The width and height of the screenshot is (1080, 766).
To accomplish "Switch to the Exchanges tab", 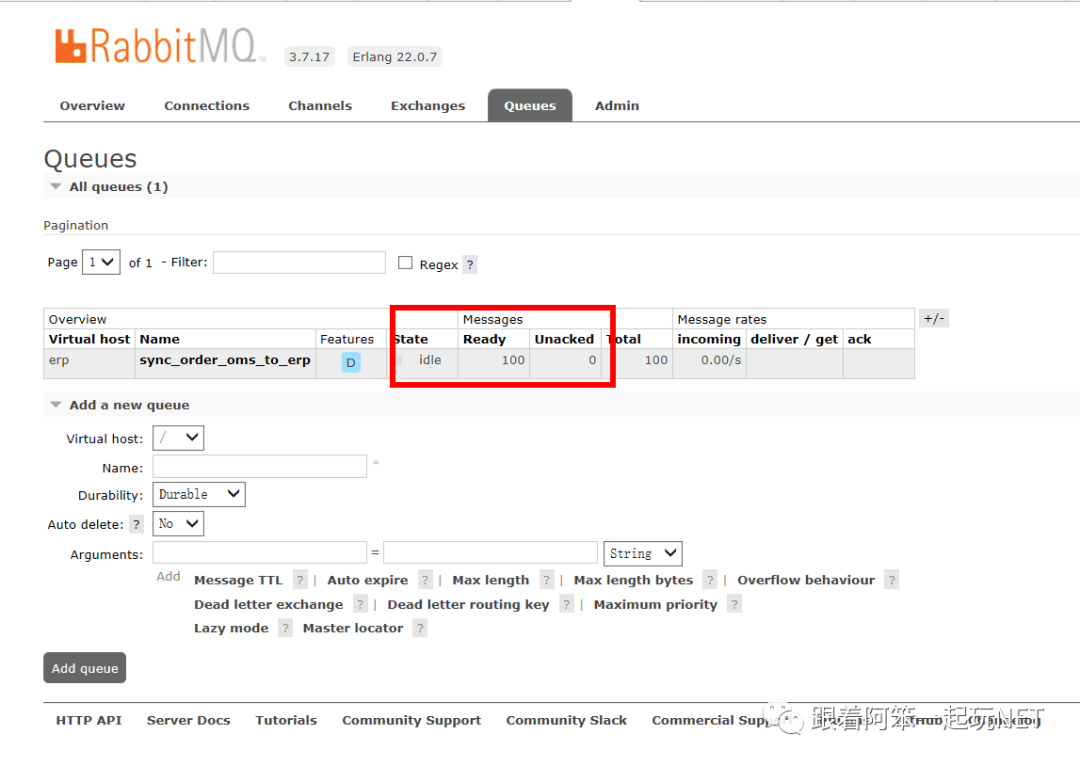I will pyautogui.click(x=428, y=105).
